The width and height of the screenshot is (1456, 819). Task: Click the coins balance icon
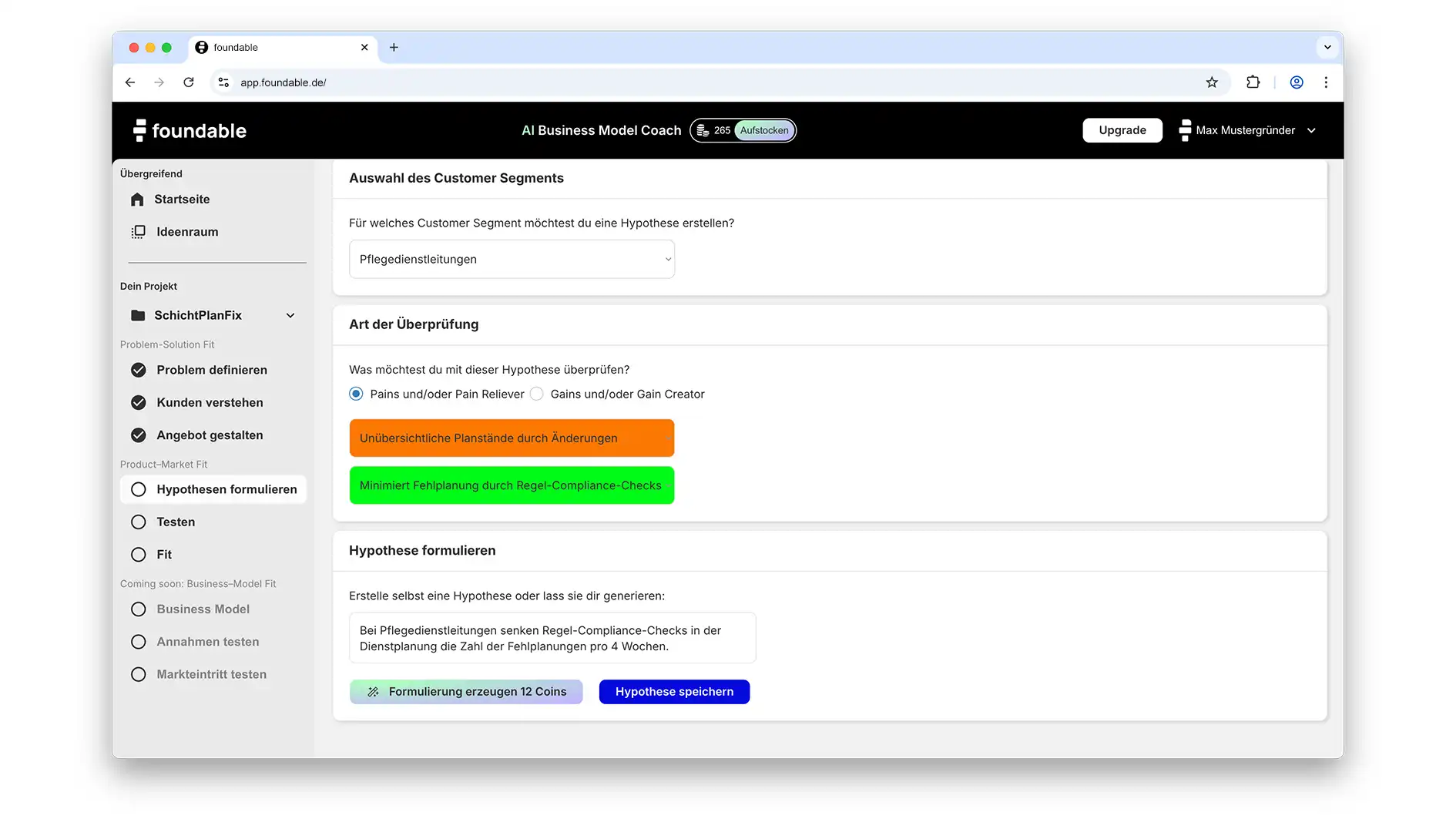coord(703,130)
